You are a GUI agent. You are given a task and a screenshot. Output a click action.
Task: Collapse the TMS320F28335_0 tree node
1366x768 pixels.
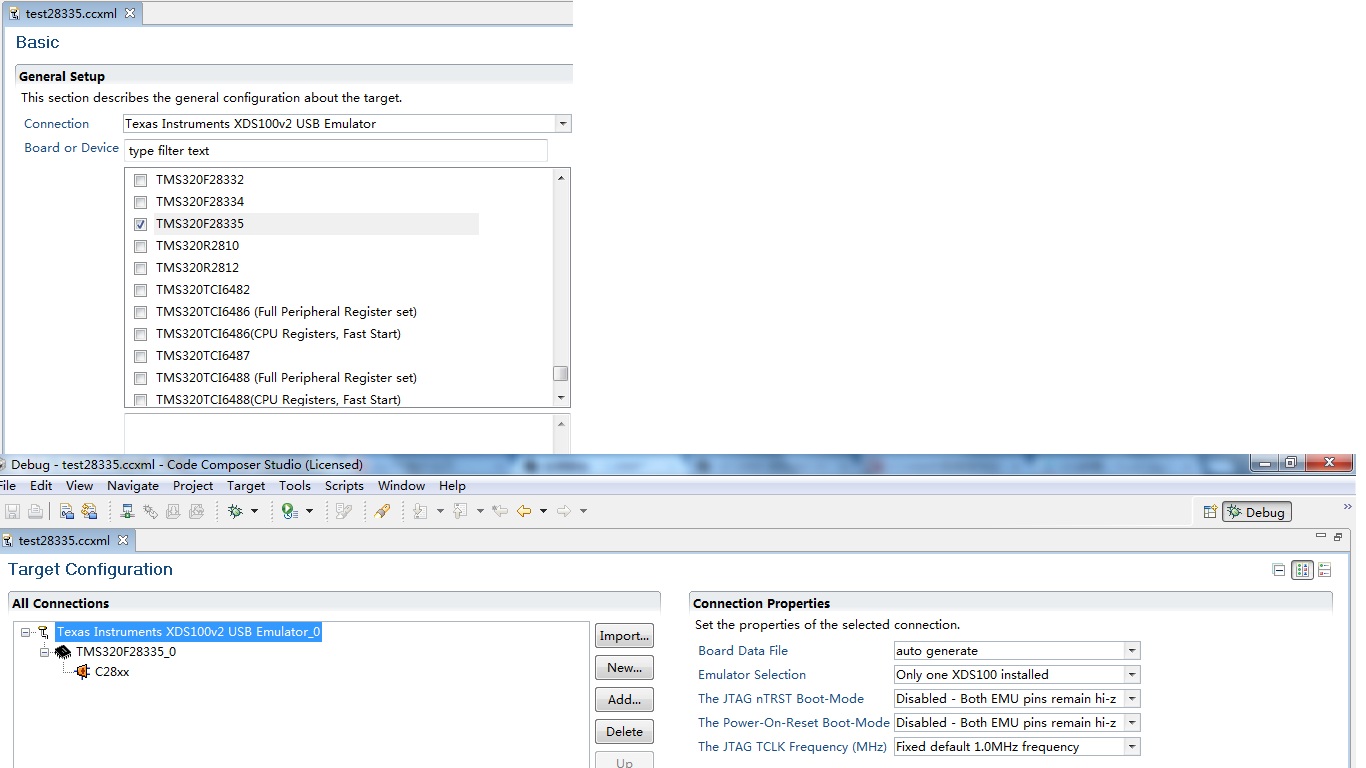pyautogui.click(x=44, y=652)
